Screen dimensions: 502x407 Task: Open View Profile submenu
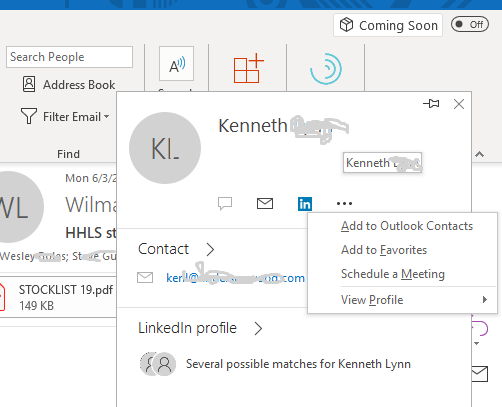point(402,300)
